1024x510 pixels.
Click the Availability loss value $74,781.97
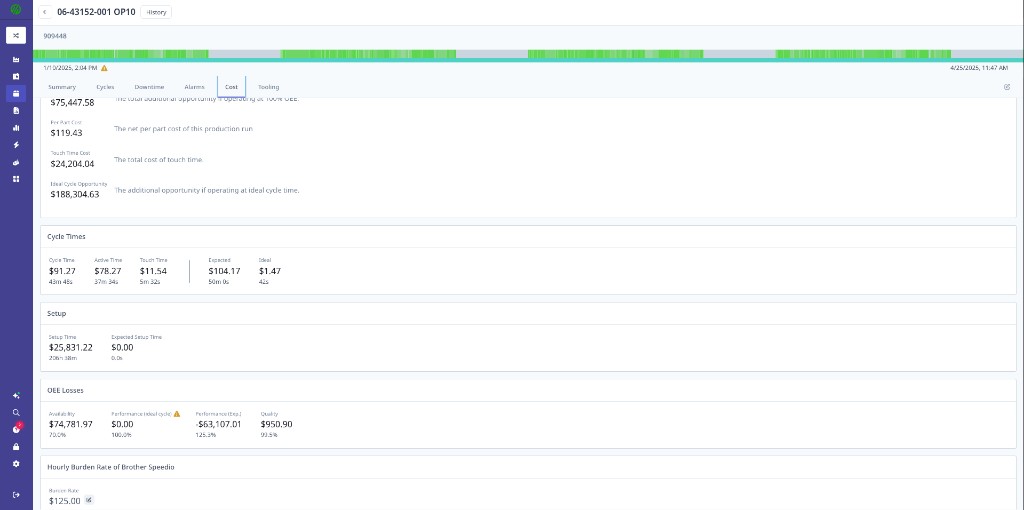coord(71,424)
